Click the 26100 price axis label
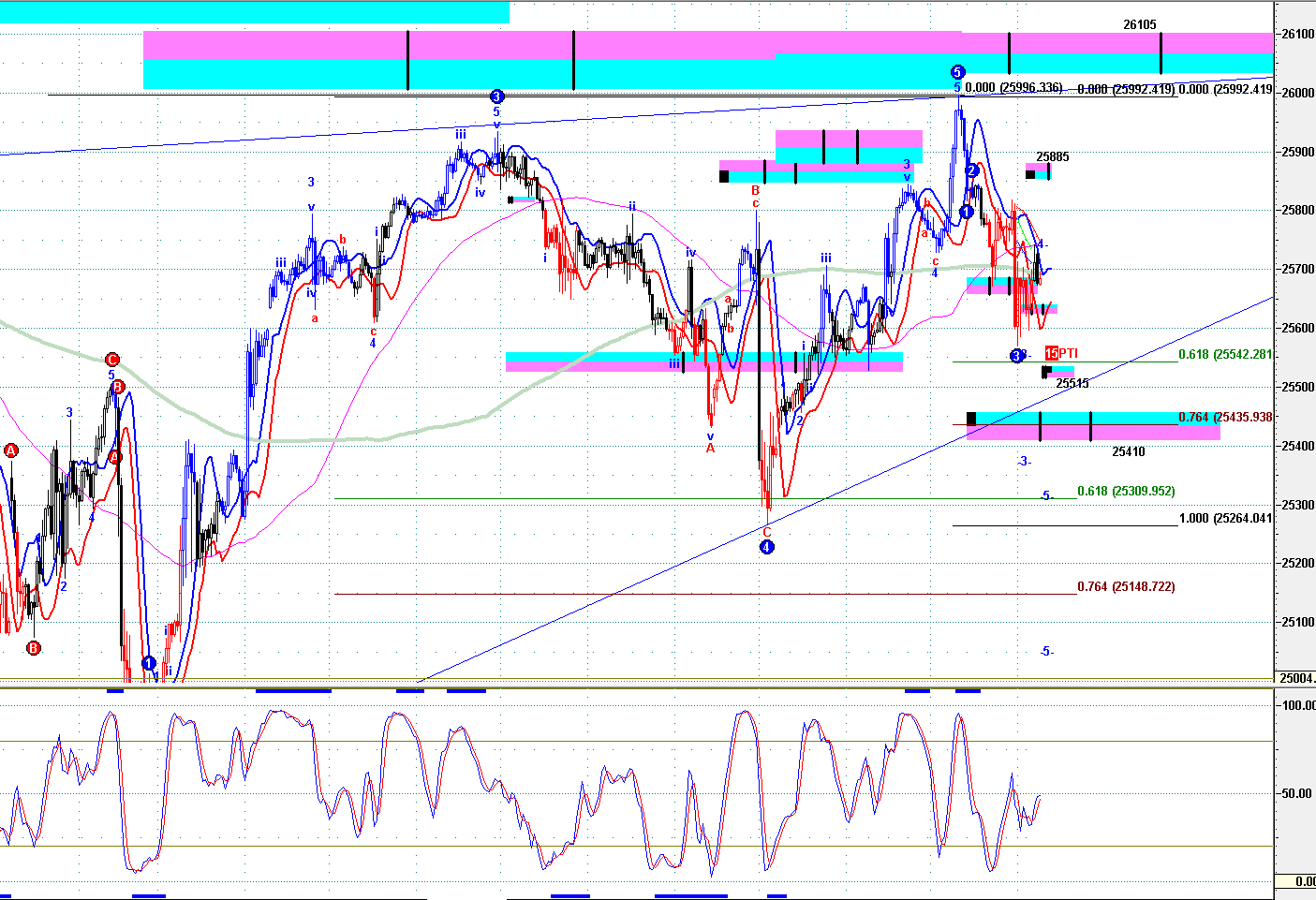 (1297, 34)
